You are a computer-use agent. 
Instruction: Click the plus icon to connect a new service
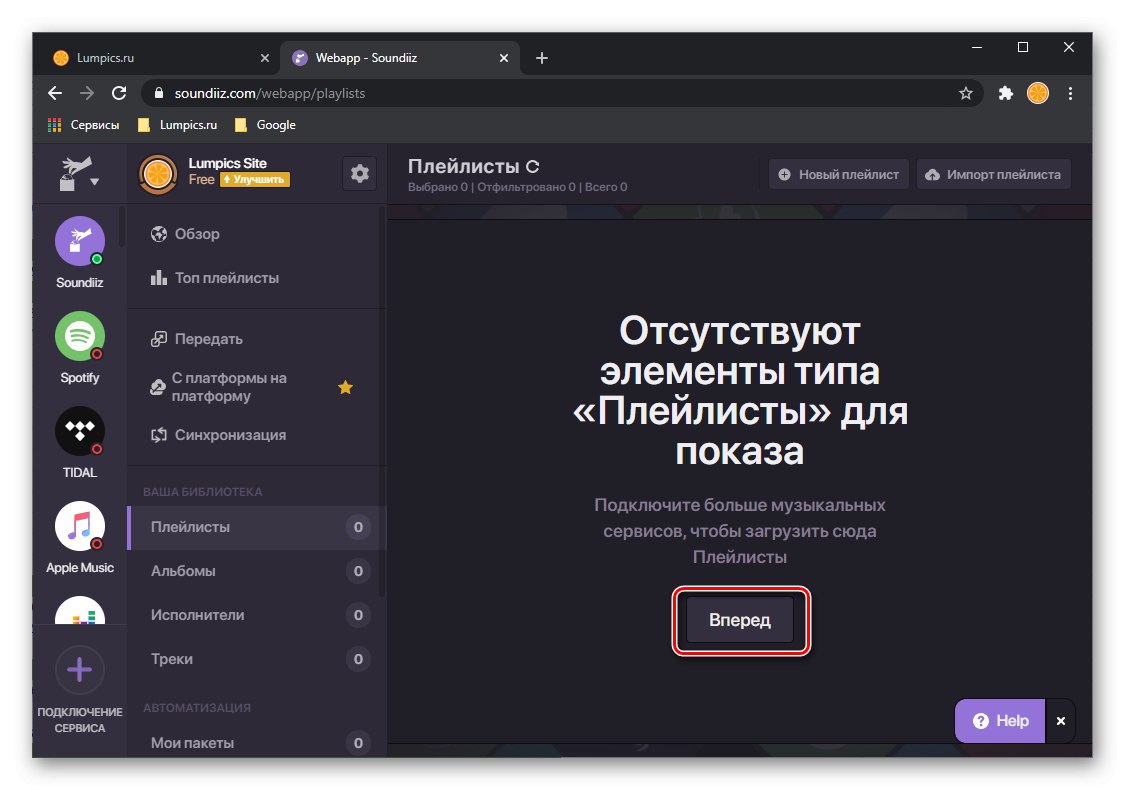[x=79, y=669]
